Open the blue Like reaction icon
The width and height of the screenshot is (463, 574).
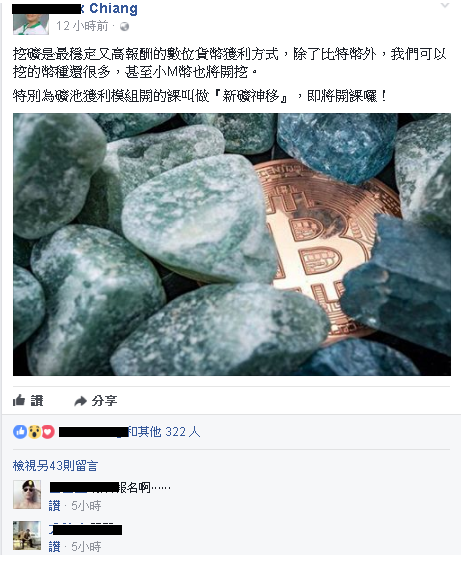pos(20,432)
